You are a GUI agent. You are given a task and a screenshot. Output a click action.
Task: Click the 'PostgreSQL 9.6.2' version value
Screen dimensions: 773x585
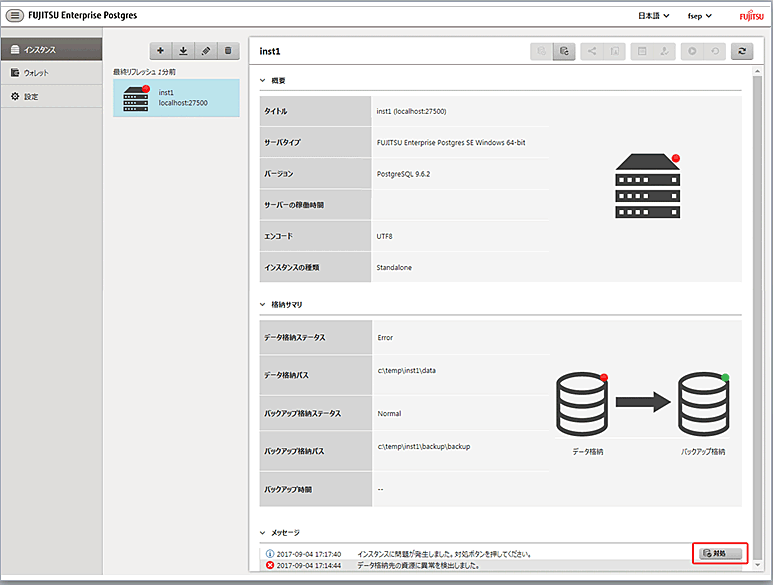click(x=403, y=174)
